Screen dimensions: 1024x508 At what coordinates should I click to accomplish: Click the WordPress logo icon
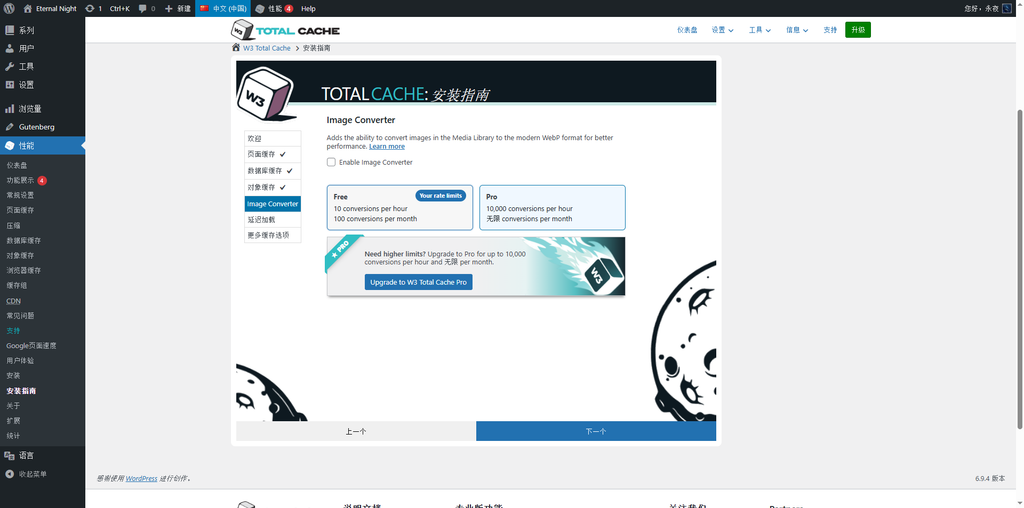click(9, 8)
